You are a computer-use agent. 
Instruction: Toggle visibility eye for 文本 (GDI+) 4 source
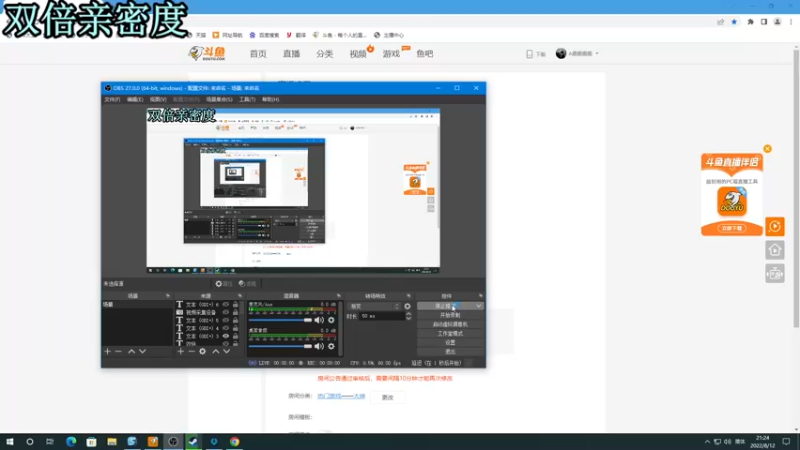pyautogui.click(x=226, y=328)
